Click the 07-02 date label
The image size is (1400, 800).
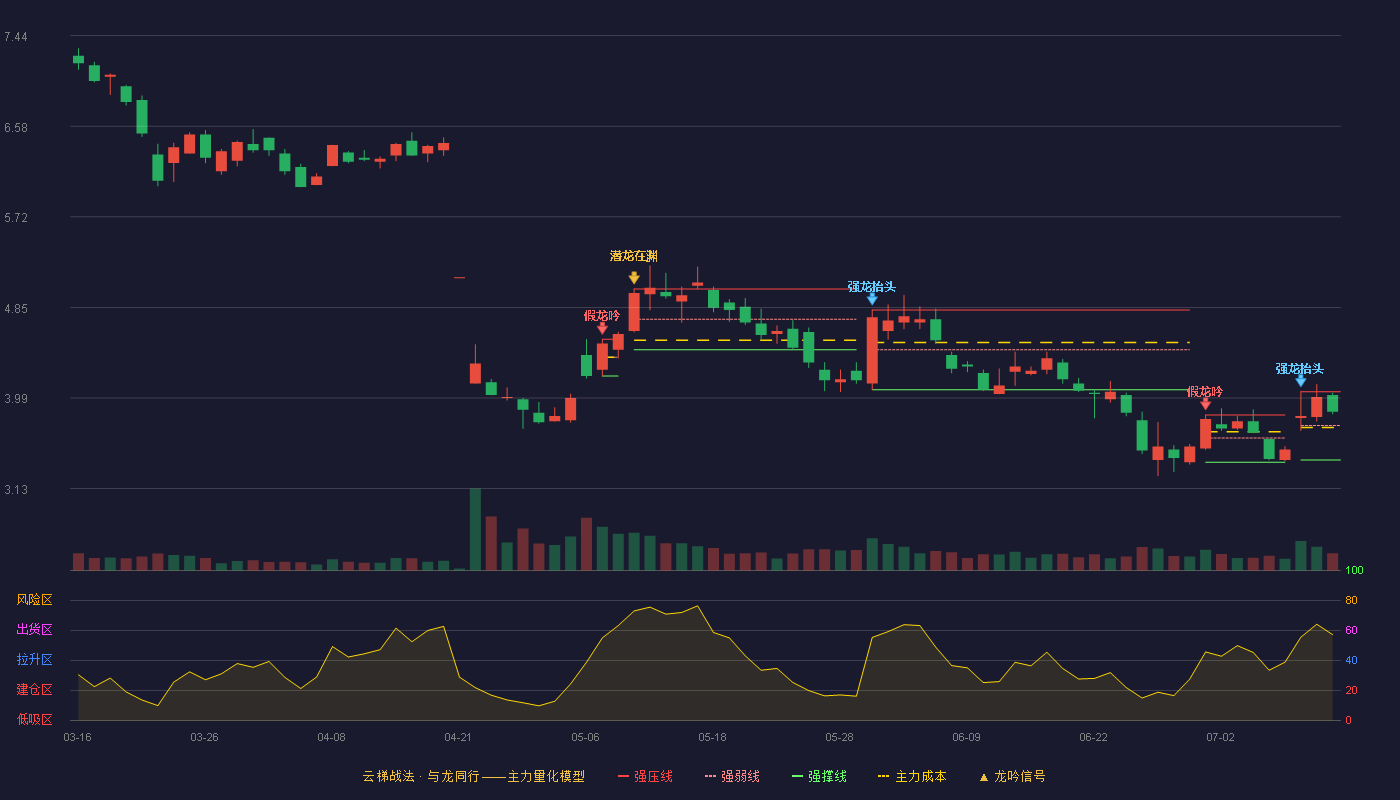pos(1220,737)
